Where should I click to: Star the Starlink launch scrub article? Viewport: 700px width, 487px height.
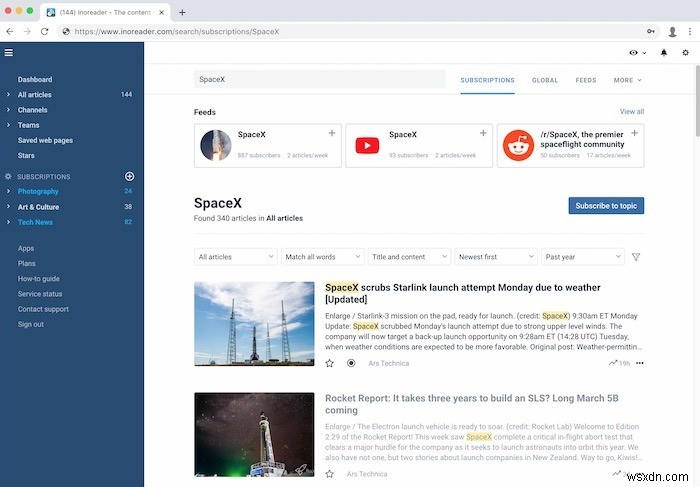[329, 363]
